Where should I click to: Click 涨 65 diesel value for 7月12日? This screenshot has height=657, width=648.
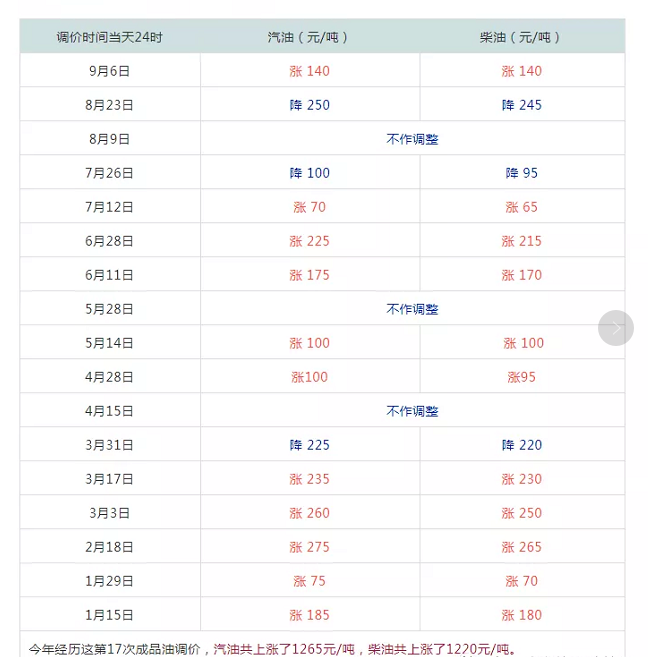point(521,207)
